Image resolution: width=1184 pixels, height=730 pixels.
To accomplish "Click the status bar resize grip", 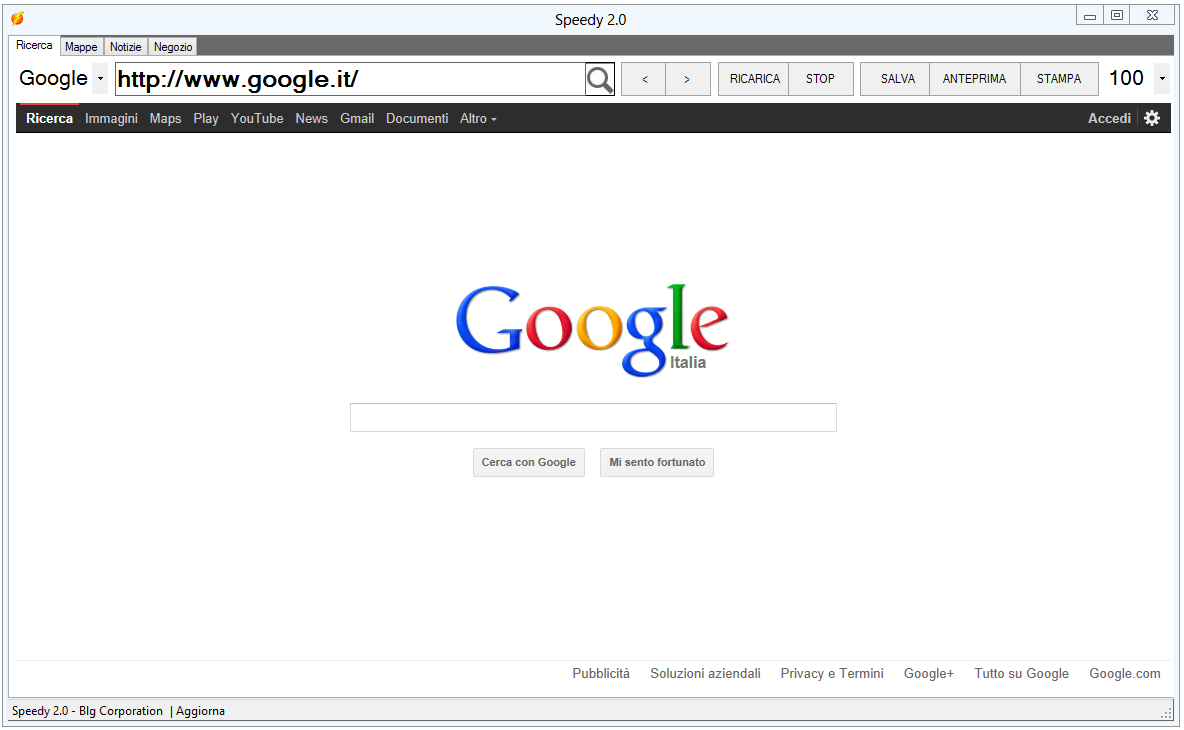I will pyautogui.click(x=1167, y=712).
